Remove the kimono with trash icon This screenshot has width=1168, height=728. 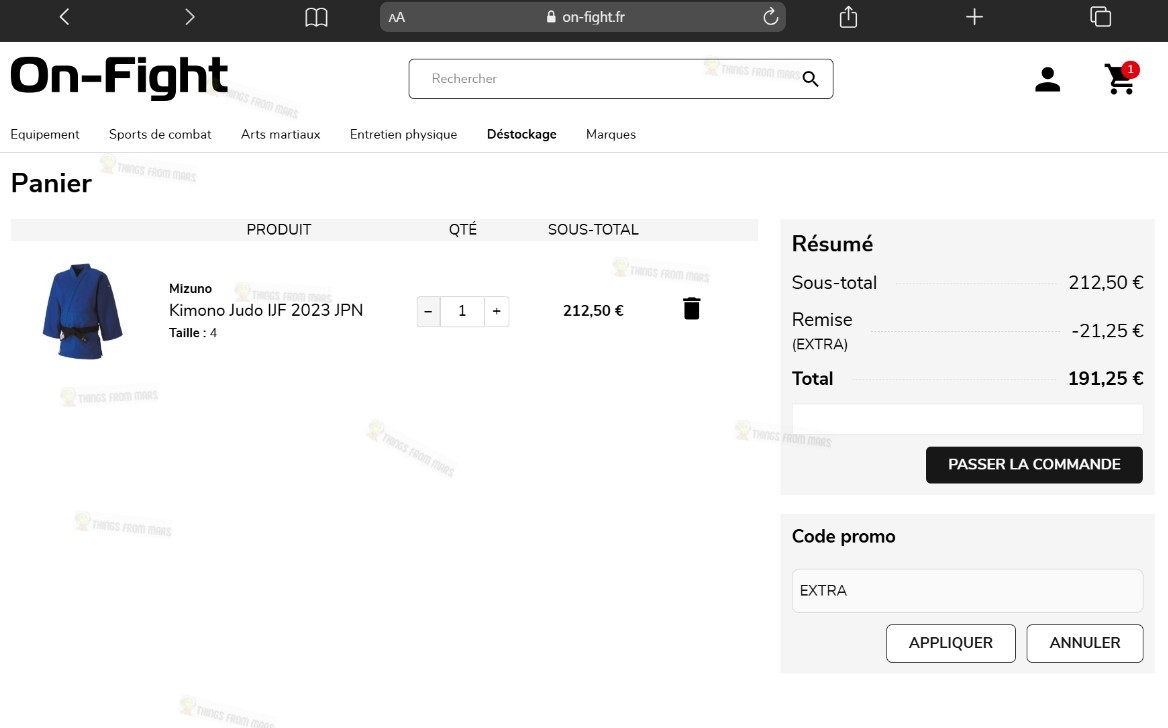click(x=691, y=308)
